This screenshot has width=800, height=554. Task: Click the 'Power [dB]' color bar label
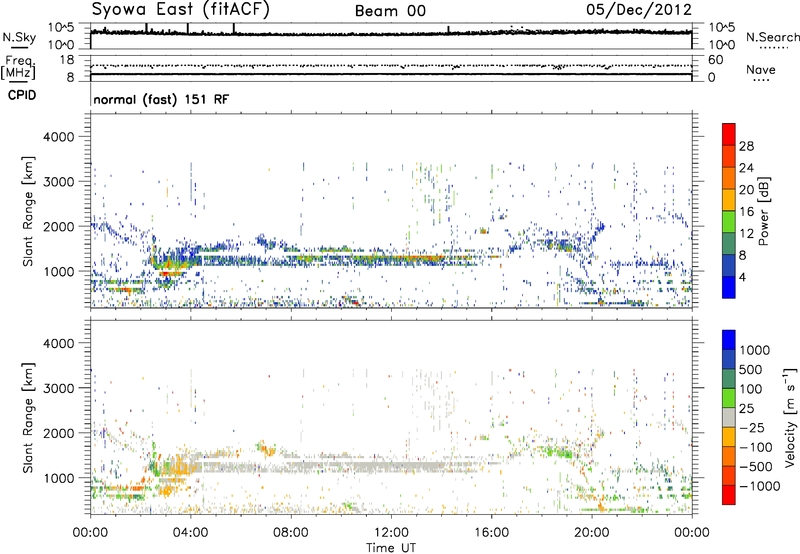tap(764, 211)
